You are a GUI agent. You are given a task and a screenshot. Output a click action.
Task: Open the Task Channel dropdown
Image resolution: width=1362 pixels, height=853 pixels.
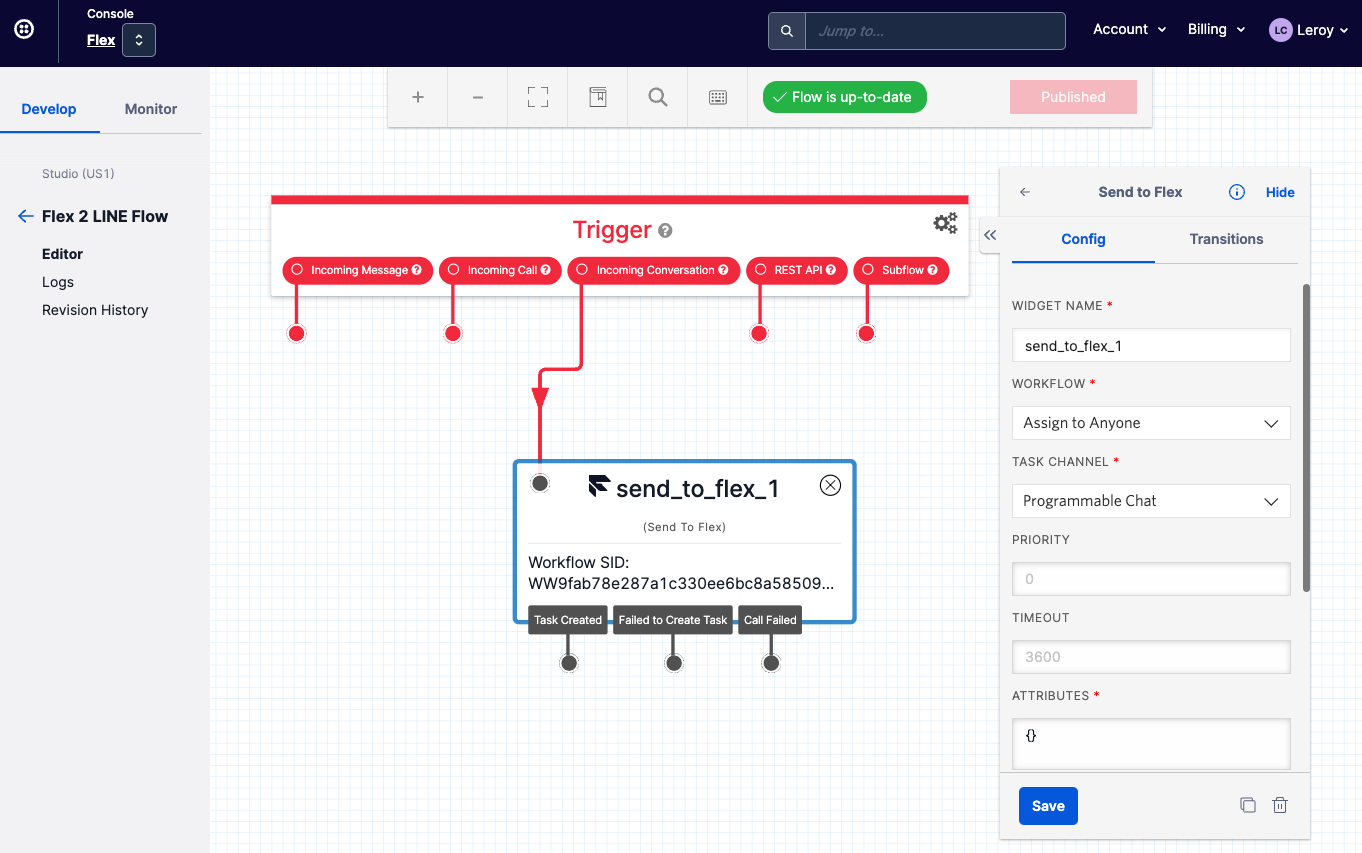(1150, 501)
